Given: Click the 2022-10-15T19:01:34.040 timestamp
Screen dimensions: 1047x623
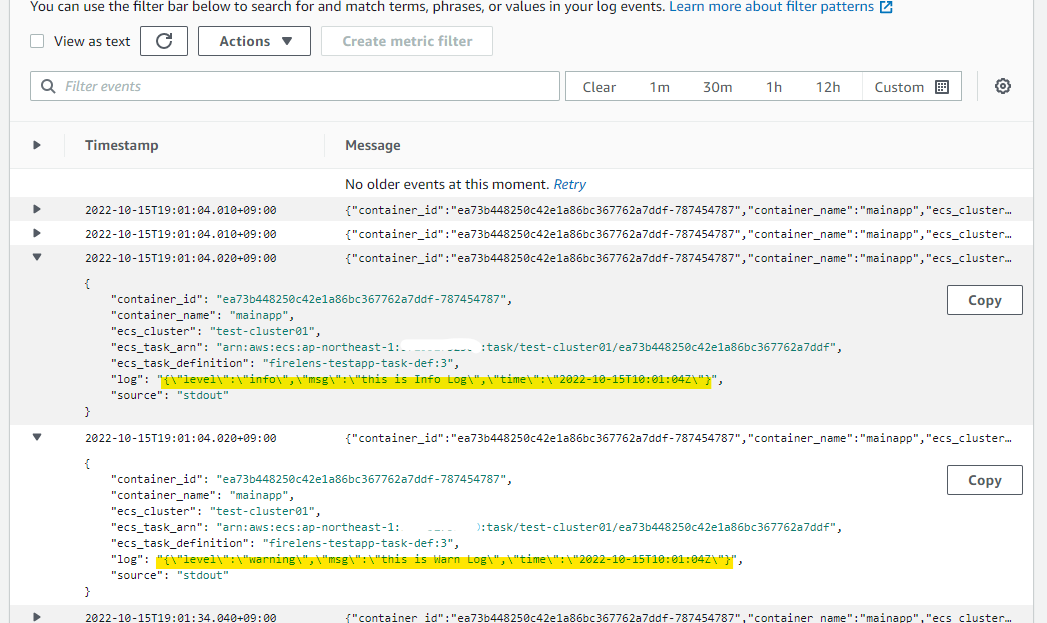Looking at the screenshot, I should coord(180,618).
